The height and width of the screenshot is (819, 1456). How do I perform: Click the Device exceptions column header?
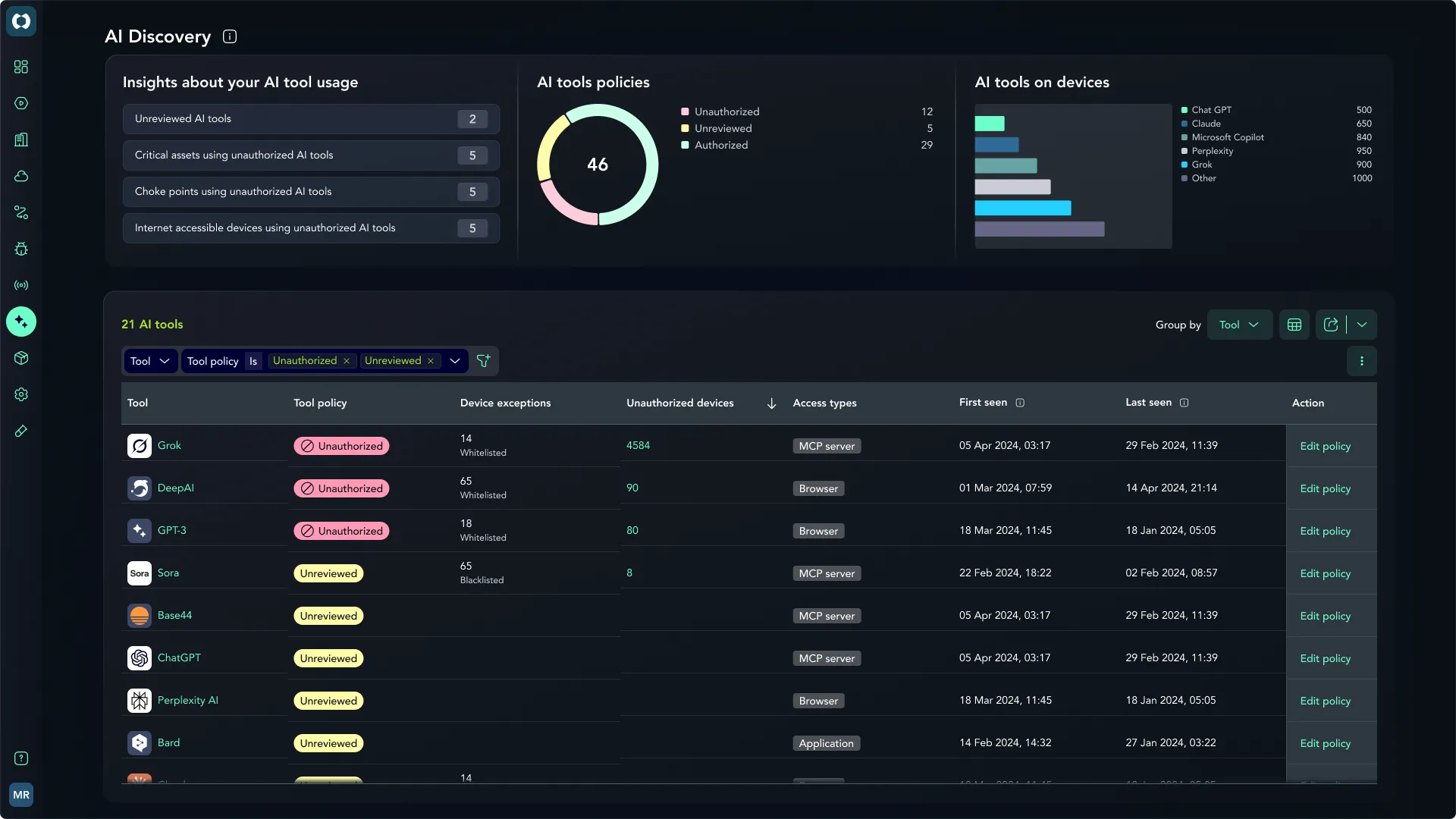click(505, 403)
